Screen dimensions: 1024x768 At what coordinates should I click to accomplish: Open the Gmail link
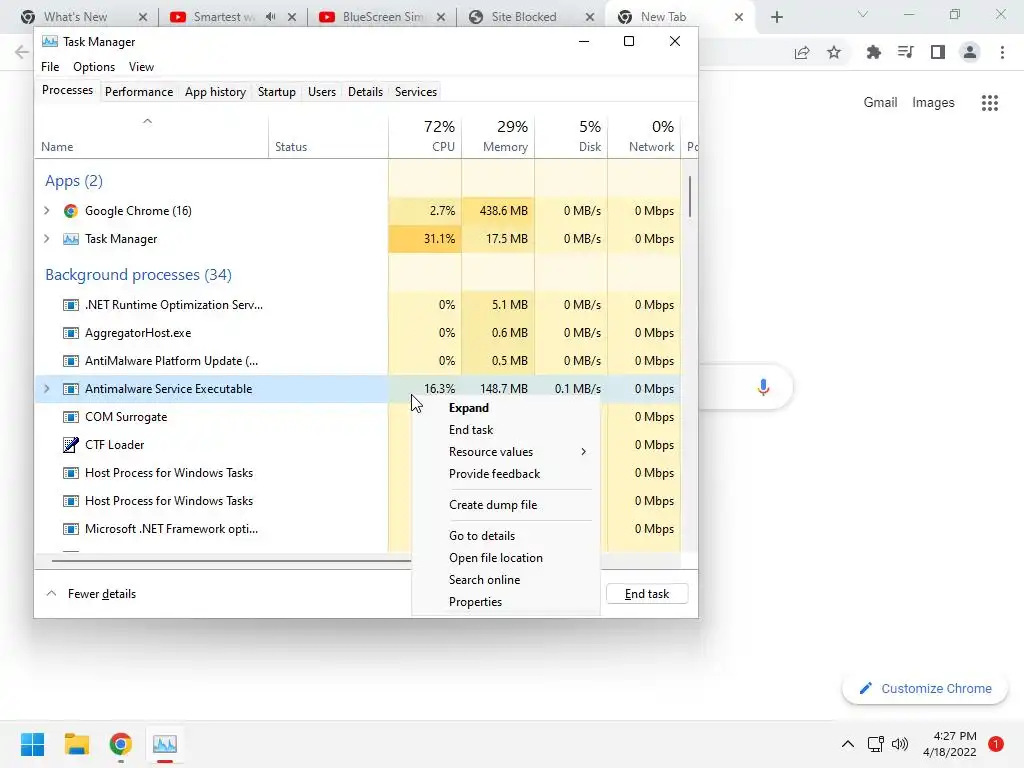point(880,103)
